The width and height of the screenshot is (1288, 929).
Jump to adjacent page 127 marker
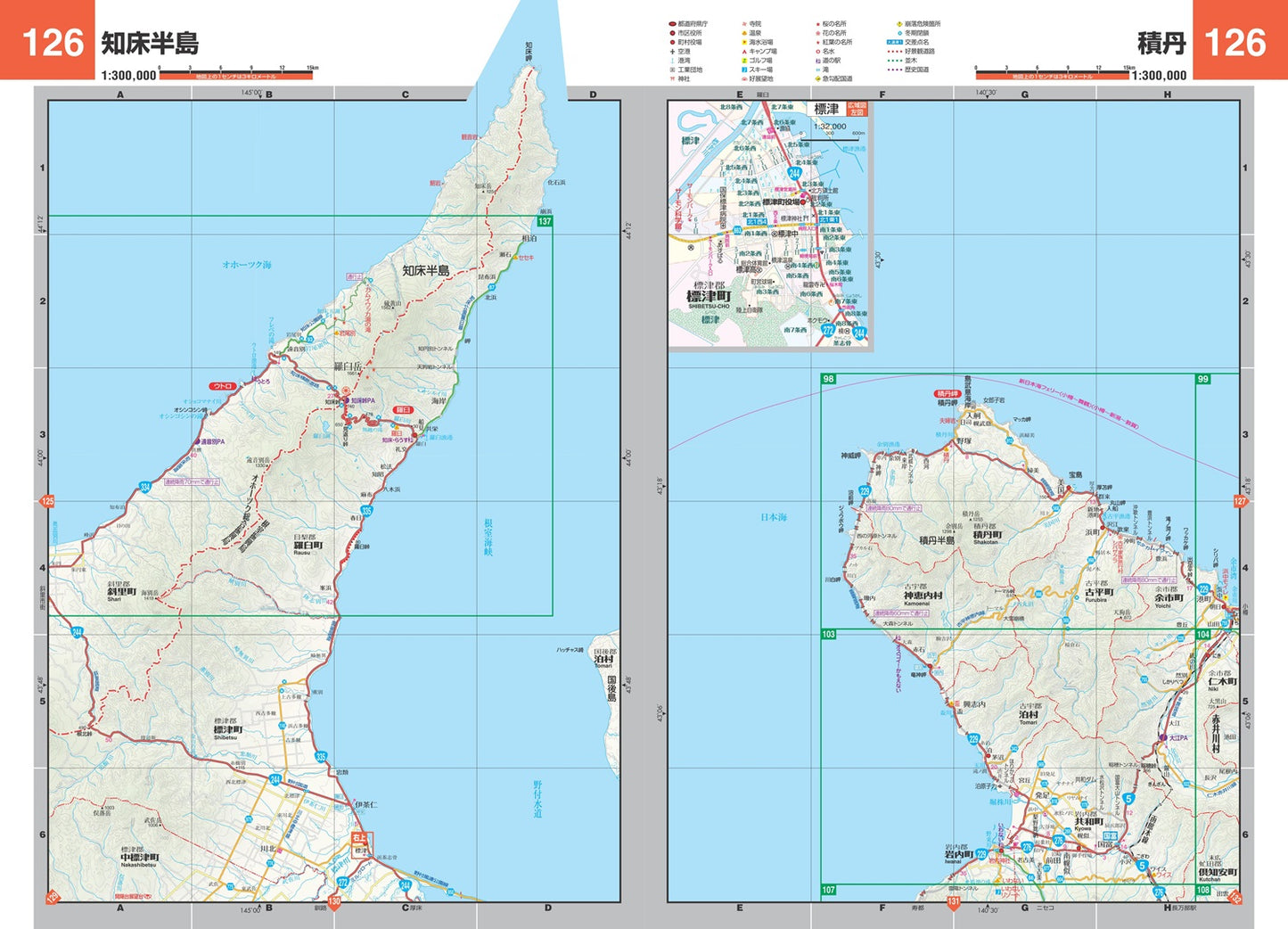(1239, 501)
